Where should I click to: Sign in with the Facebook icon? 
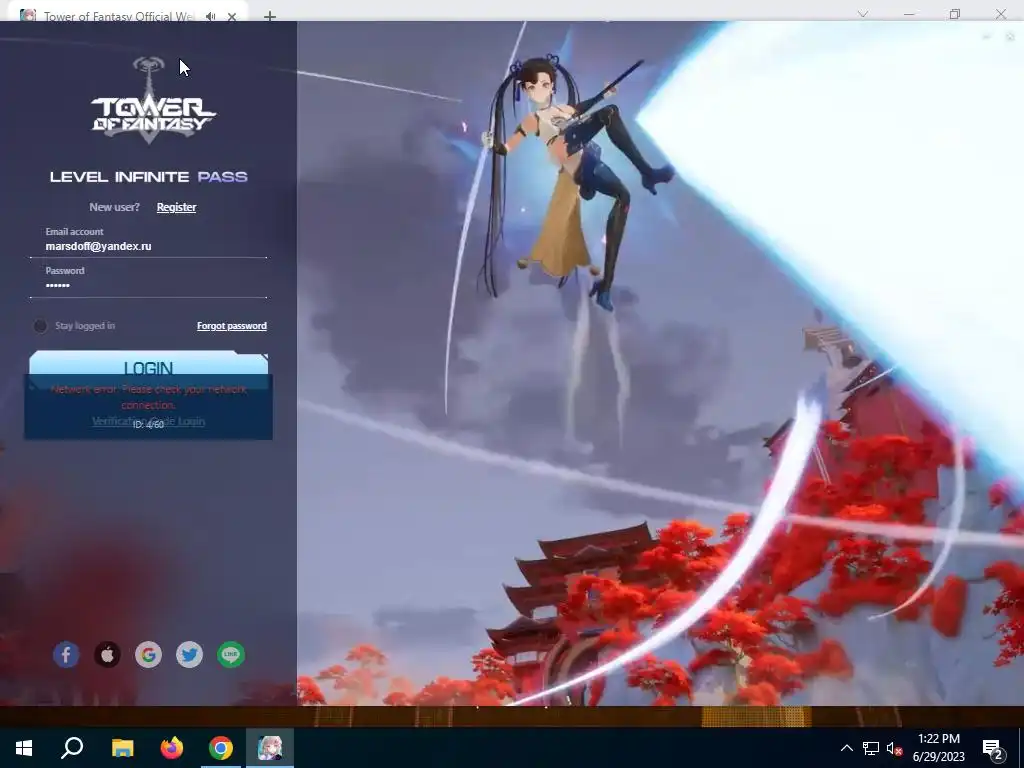click(x=66, y=654)
